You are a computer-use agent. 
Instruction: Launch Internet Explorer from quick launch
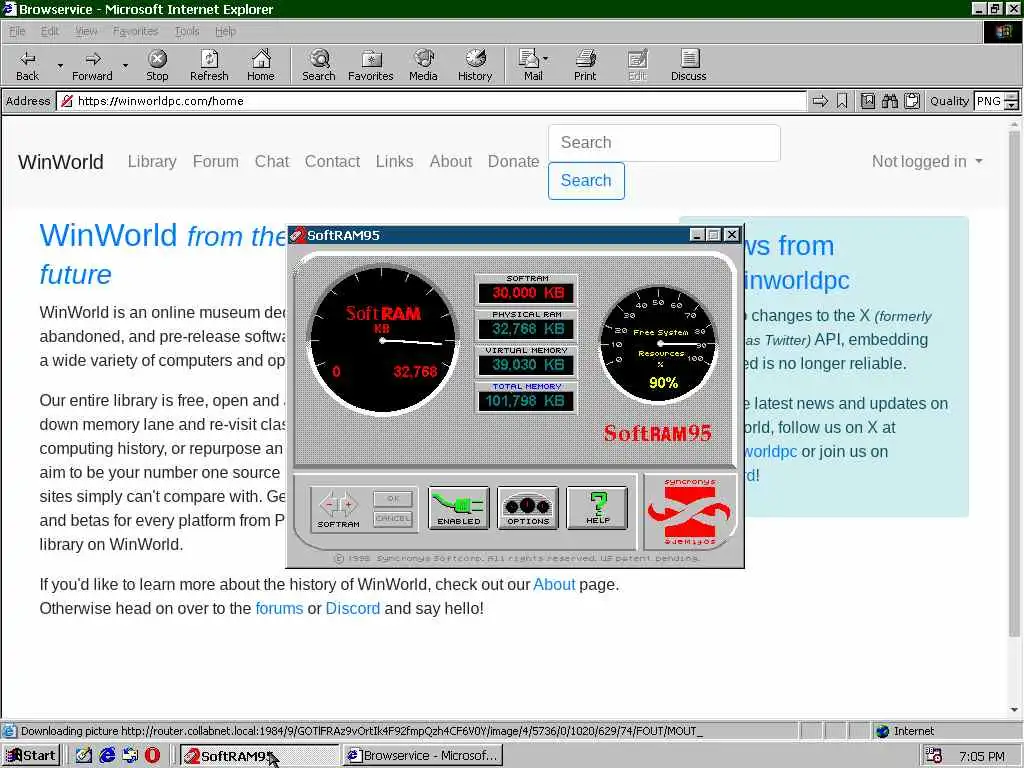click(107, 756)
